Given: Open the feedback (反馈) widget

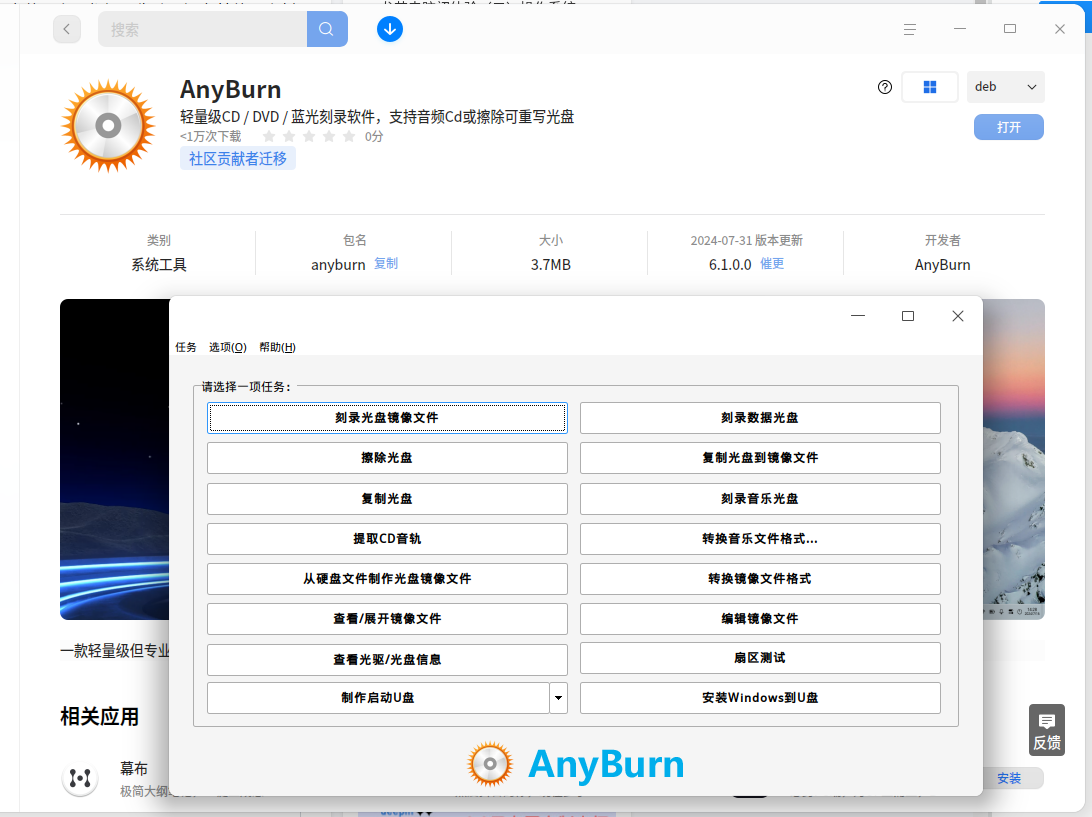Looking at the screenshot, I should (1047, 730).
